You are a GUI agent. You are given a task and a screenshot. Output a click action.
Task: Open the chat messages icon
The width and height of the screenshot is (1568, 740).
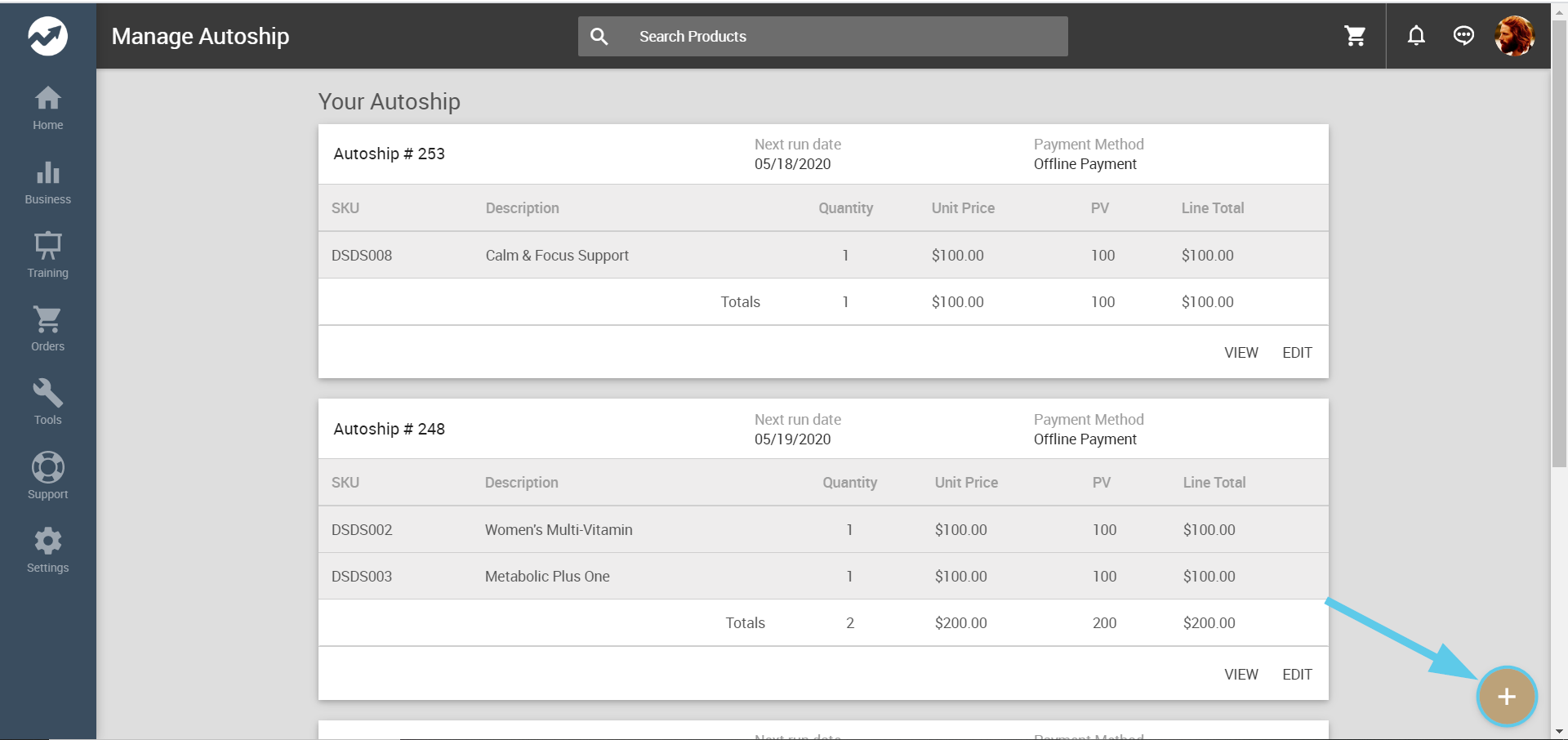coord(1463,36)
